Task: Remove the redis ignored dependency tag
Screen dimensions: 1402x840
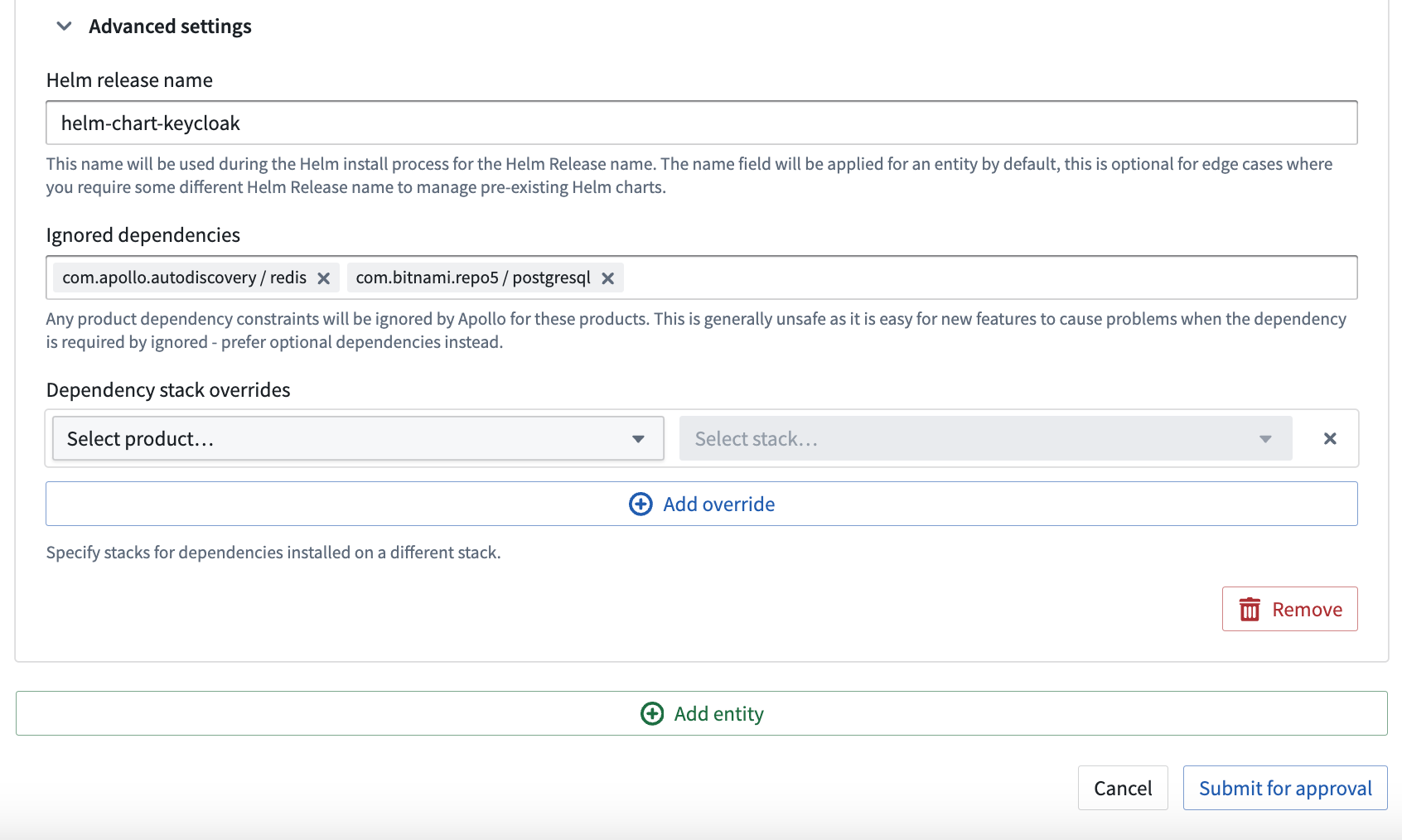Action: (x=324, y=278)
